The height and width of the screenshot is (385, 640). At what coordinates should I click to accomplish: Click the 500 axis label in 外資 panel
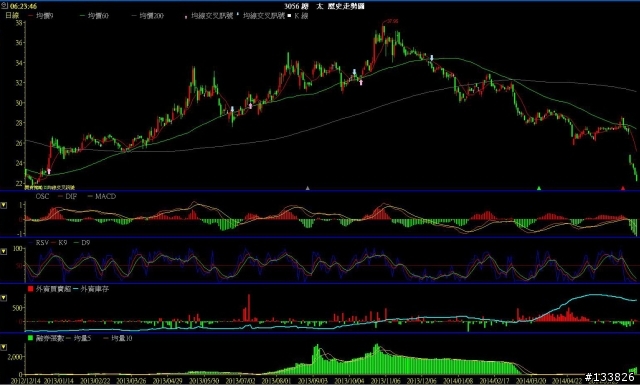click(18, 308)
